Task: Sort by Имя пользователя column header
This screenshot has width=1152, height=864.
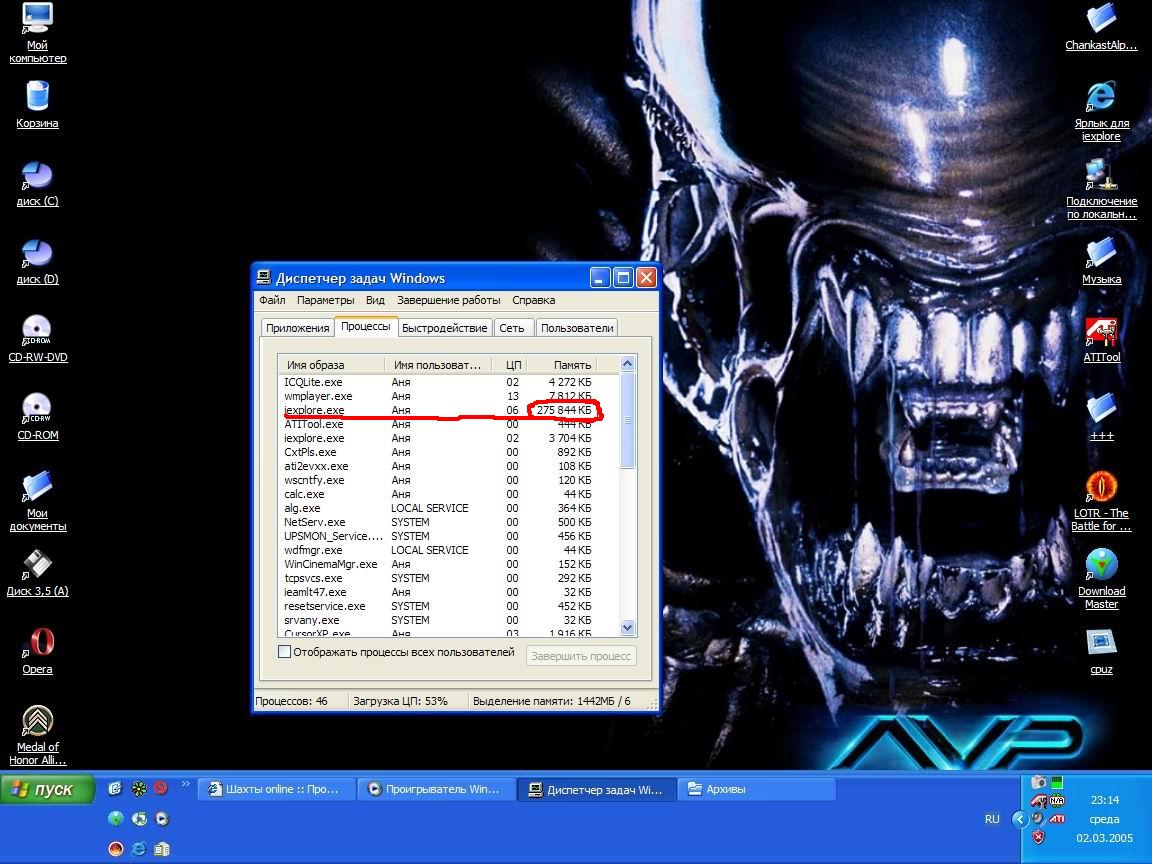Action: pos(438,364)
